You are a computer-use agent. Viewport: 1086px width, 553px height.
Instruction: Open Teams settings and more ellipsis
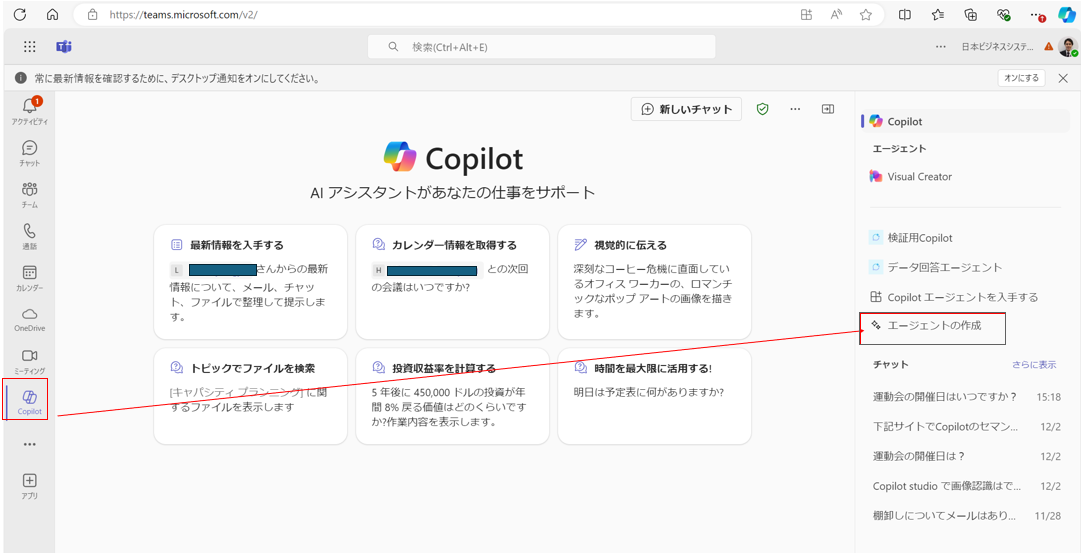click(941, 46)
